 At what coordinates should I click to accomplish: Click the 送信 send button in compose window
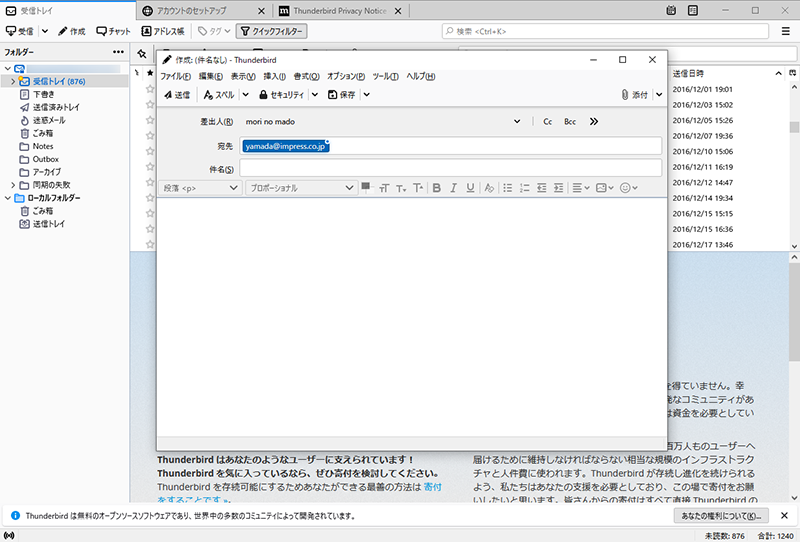177,94
